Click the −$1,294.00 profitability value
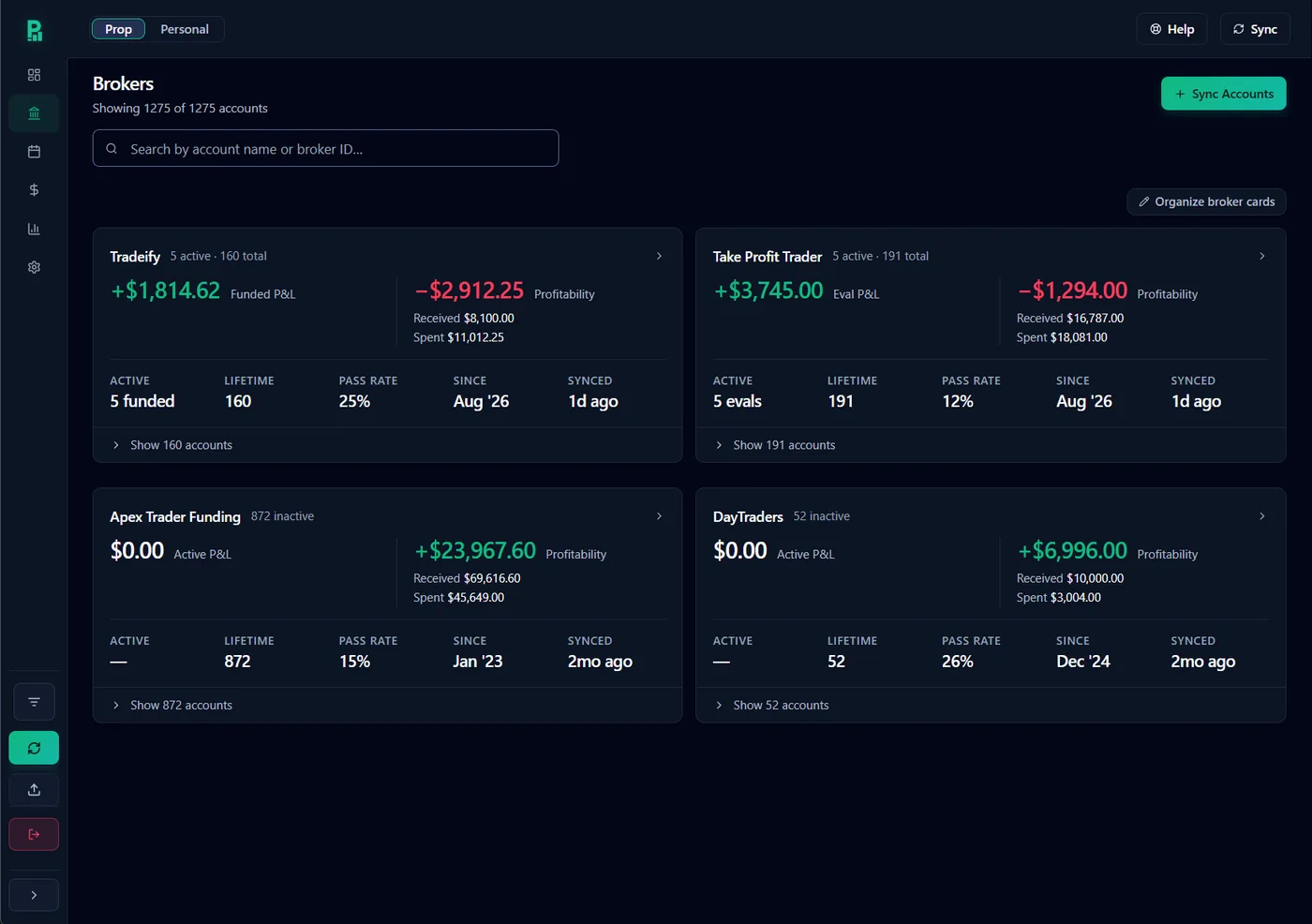Viewport: 1312px width, 924px height. coord(1072,291)
